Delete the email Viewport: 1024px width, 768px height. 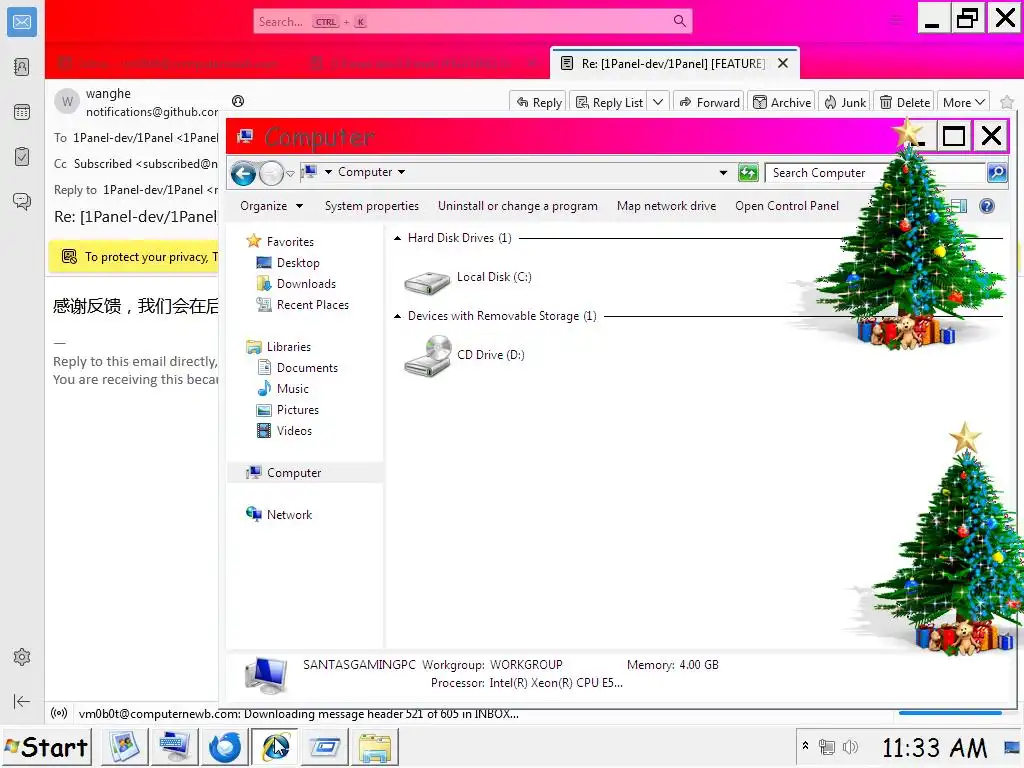pos(904,102)
